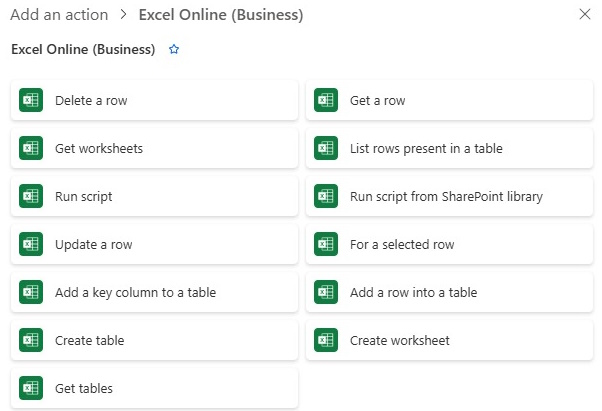The image size is (602, 411).
Task: Click the Excel icon beside Get tables
Action: click(x=31, y=388)
